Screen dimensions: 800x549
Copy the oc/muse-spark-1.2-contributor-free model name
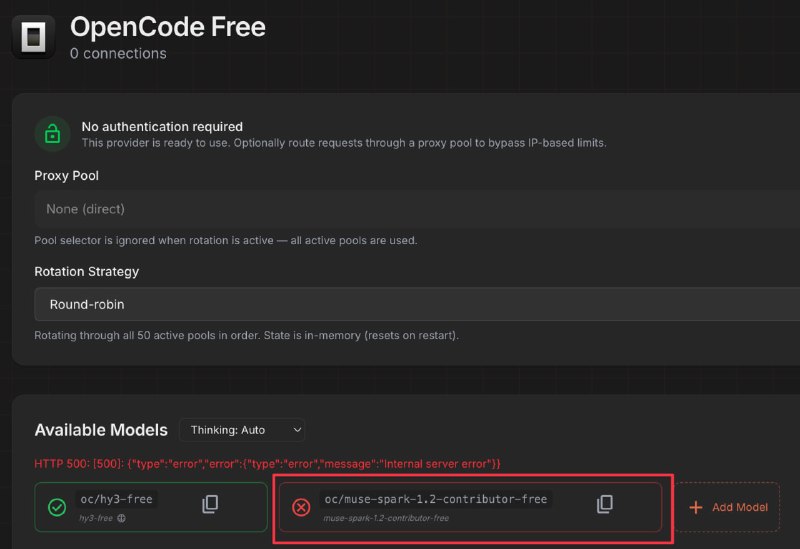point(605,504)
